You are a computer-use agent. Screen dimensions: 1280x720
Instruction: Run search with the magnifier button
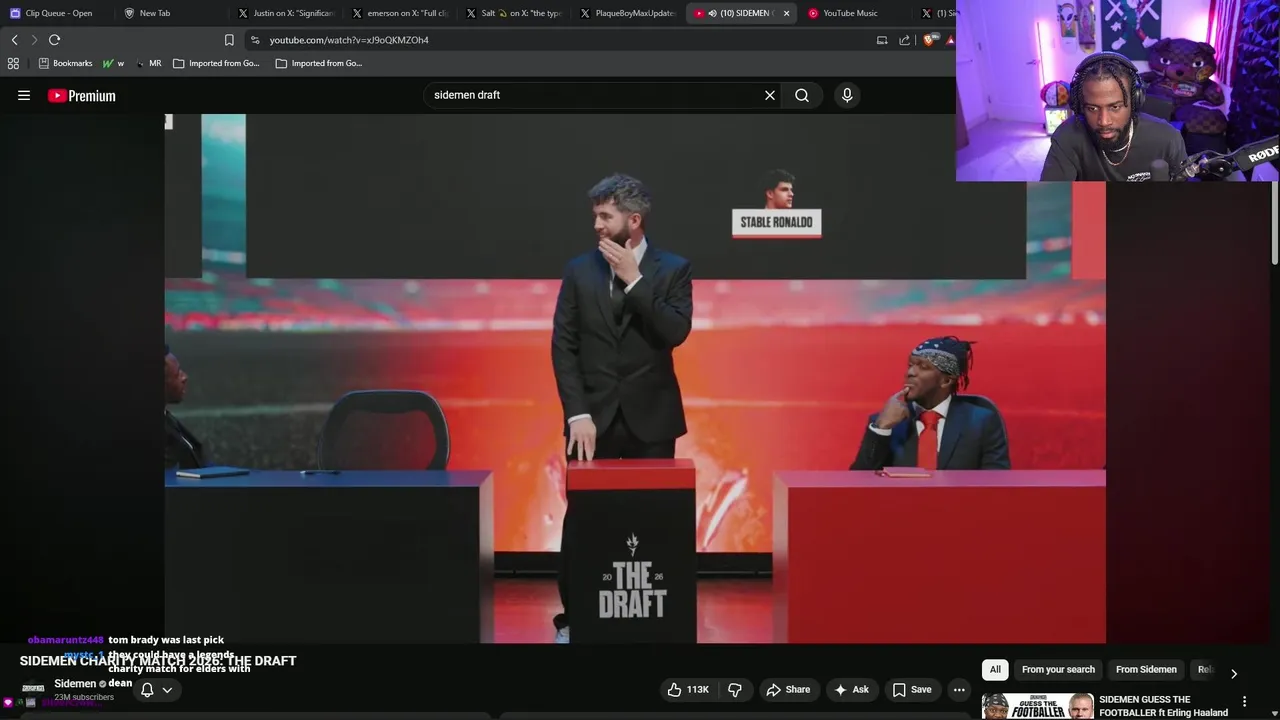pos(802,95)
